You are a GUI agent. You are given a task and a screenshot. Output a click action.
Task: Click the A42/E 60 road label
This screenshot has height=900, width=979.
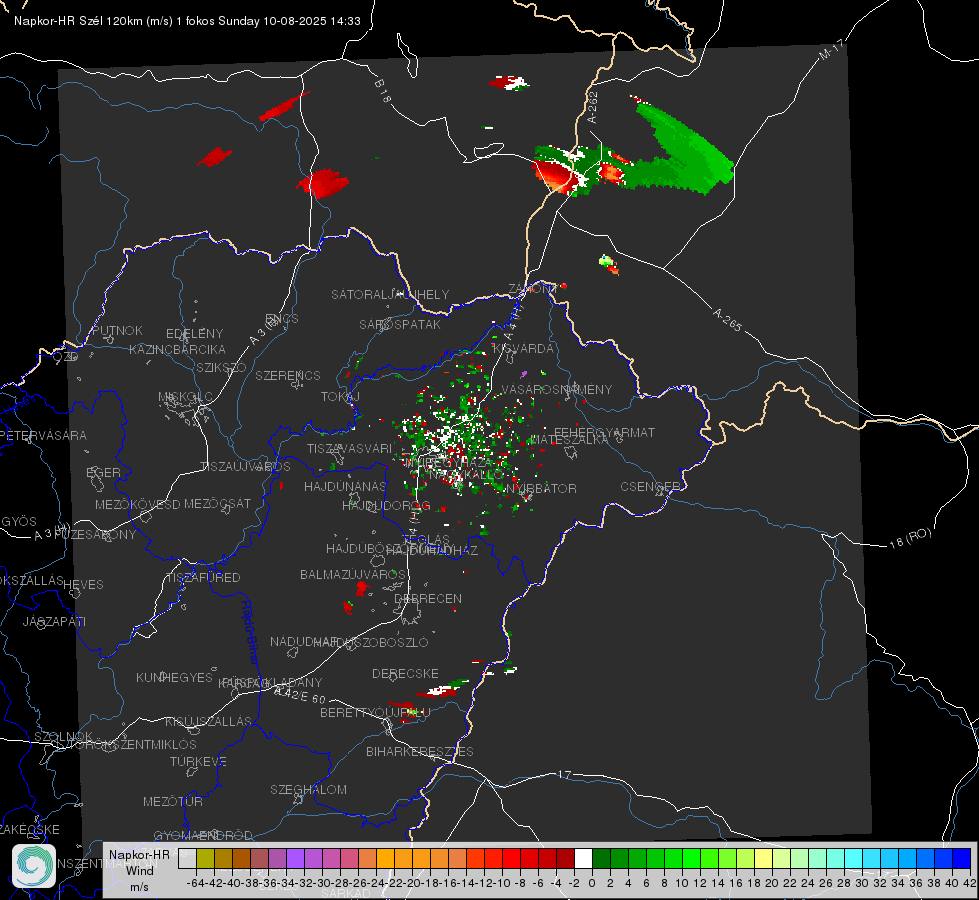click(x=300, y=695)
